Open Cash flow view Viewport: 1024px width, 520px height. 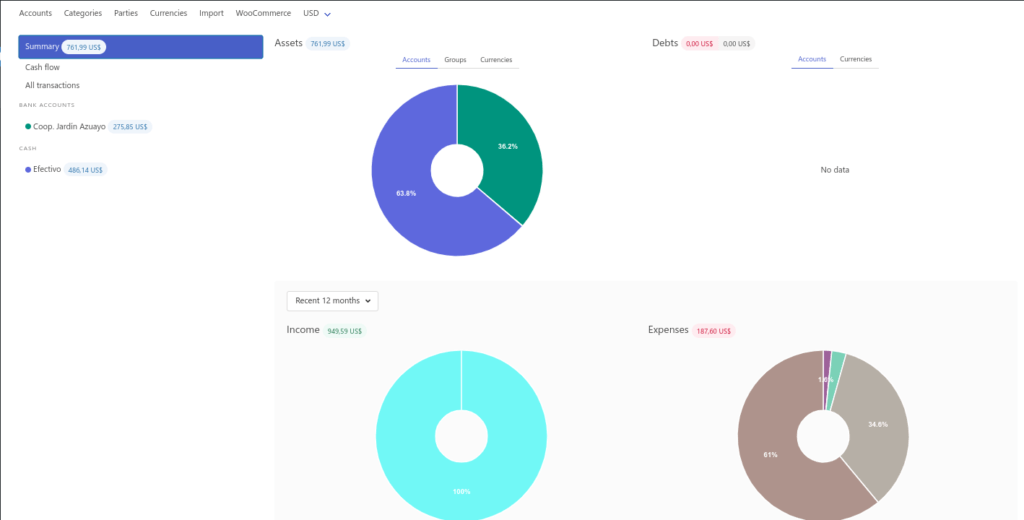42,67
